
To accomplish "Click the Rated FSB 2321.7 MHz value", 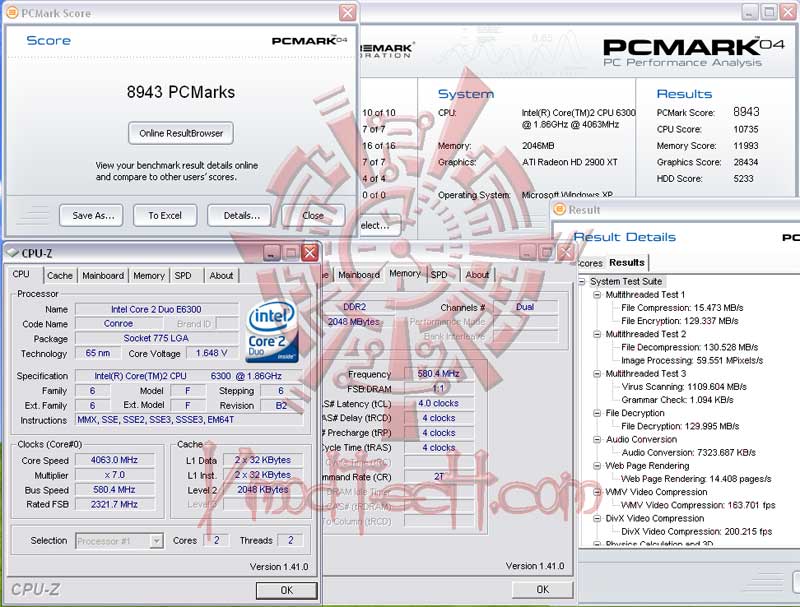I will point(114,504).
